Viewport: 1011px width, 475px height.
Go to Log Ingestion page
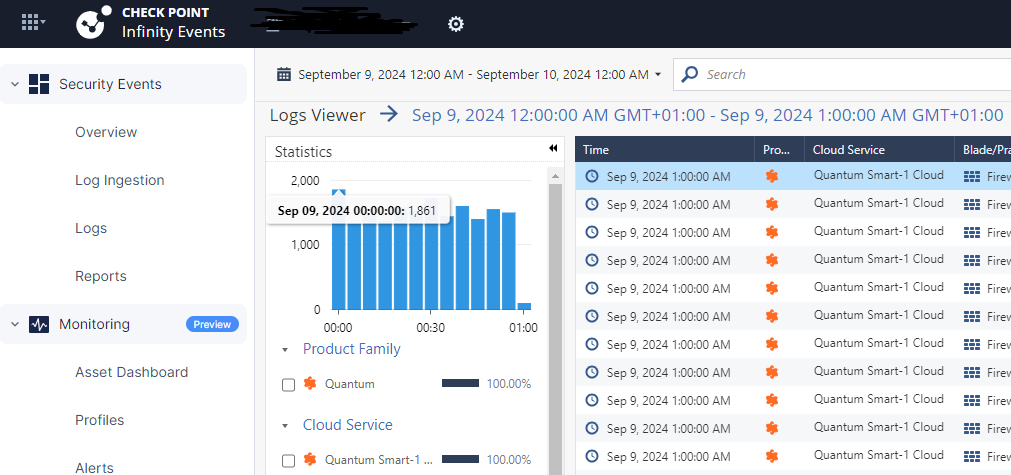[119, 180]
